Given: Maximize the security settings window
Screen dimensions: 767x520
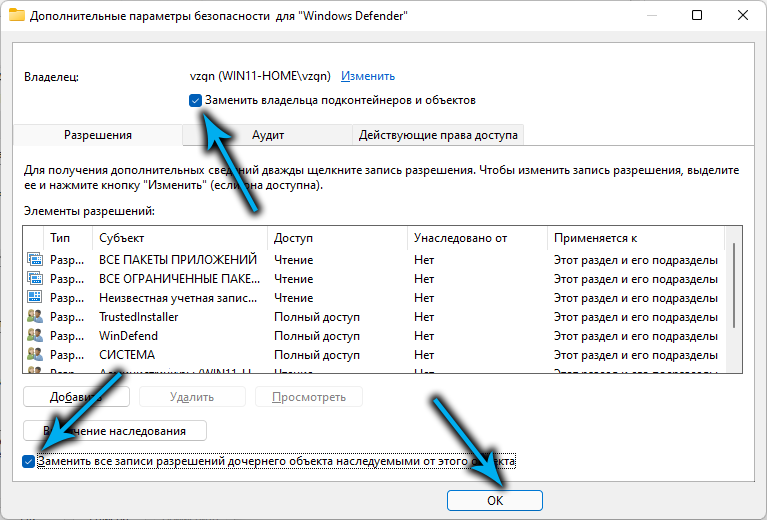Looking at the screenshot, I should (696, 18).
